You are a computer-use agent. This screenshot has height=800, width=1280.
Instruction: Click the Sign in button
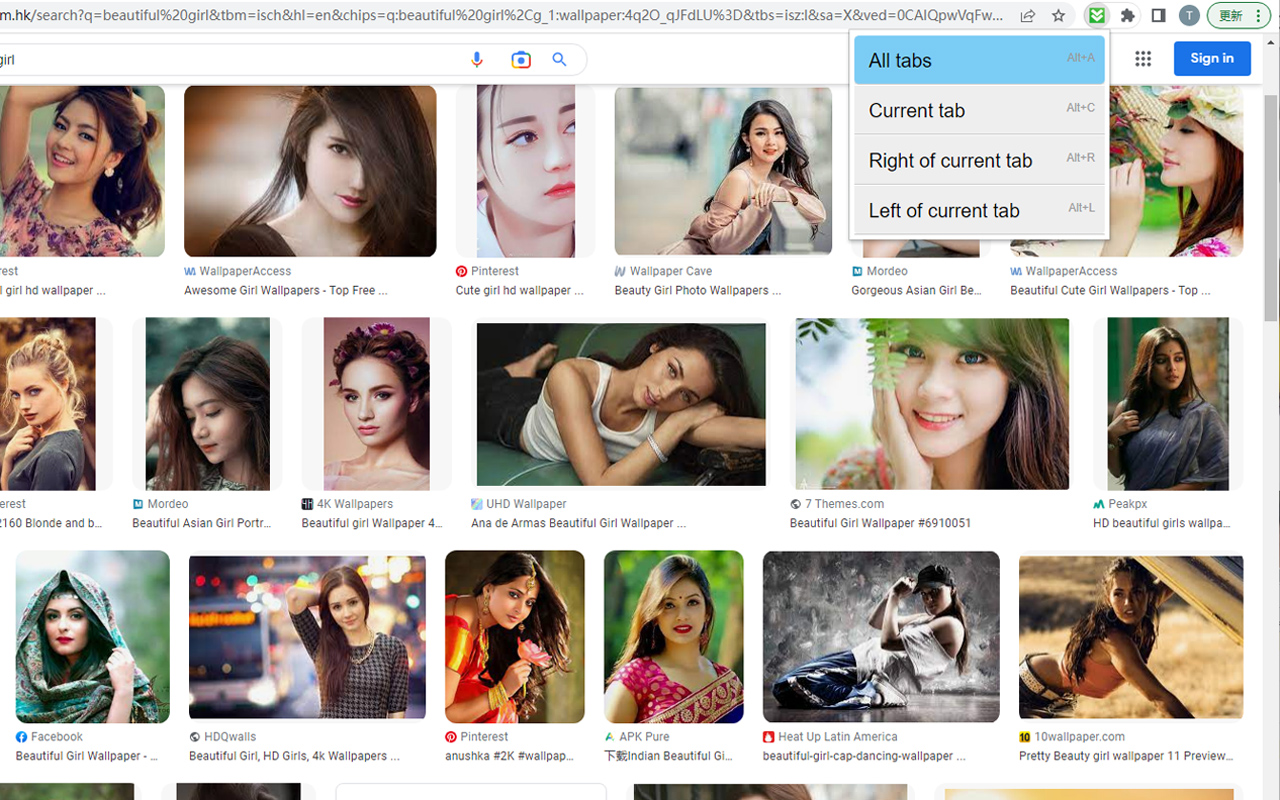click(1211, 58)
